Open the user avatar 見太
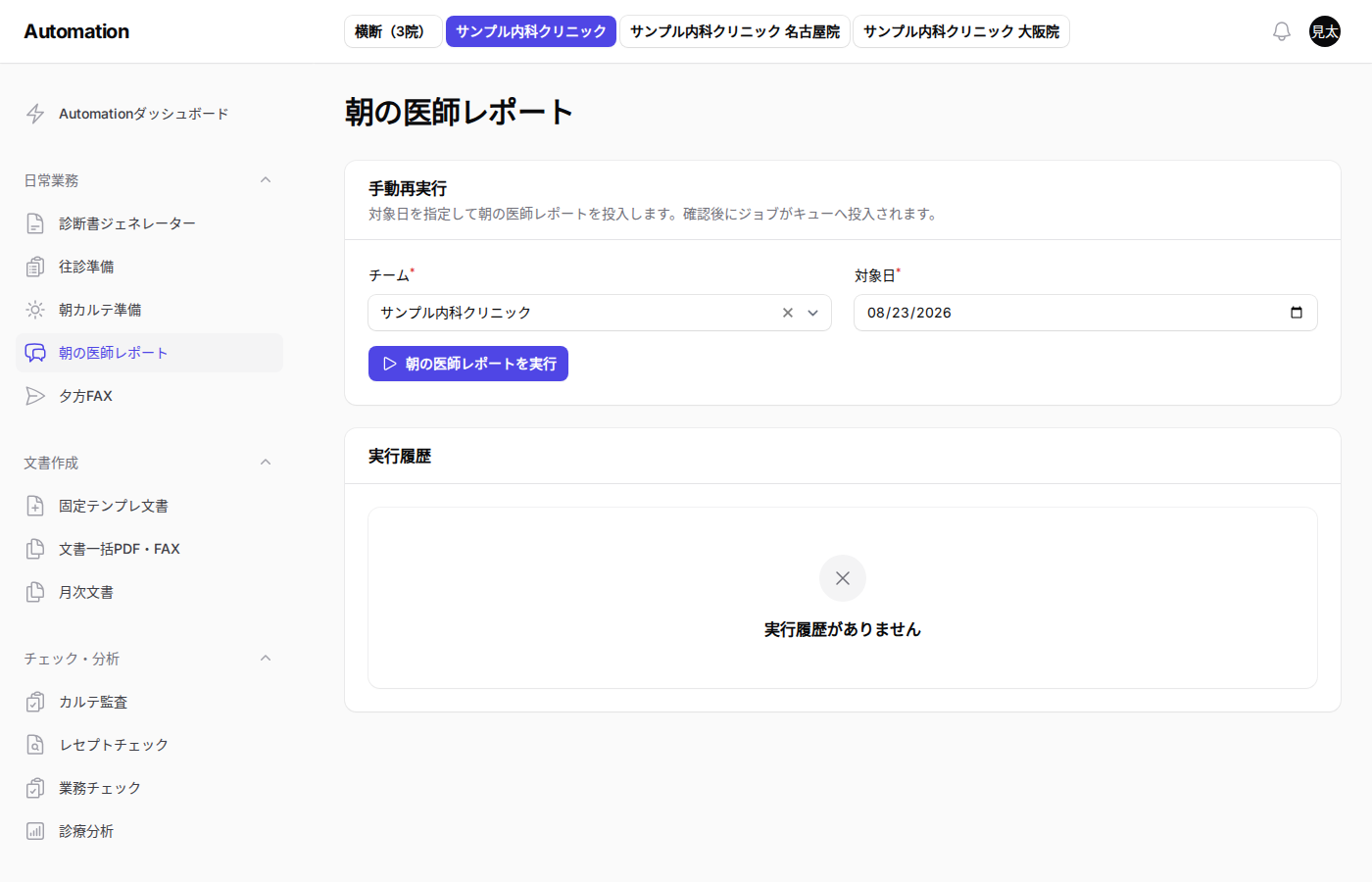 pos(1325,31)
